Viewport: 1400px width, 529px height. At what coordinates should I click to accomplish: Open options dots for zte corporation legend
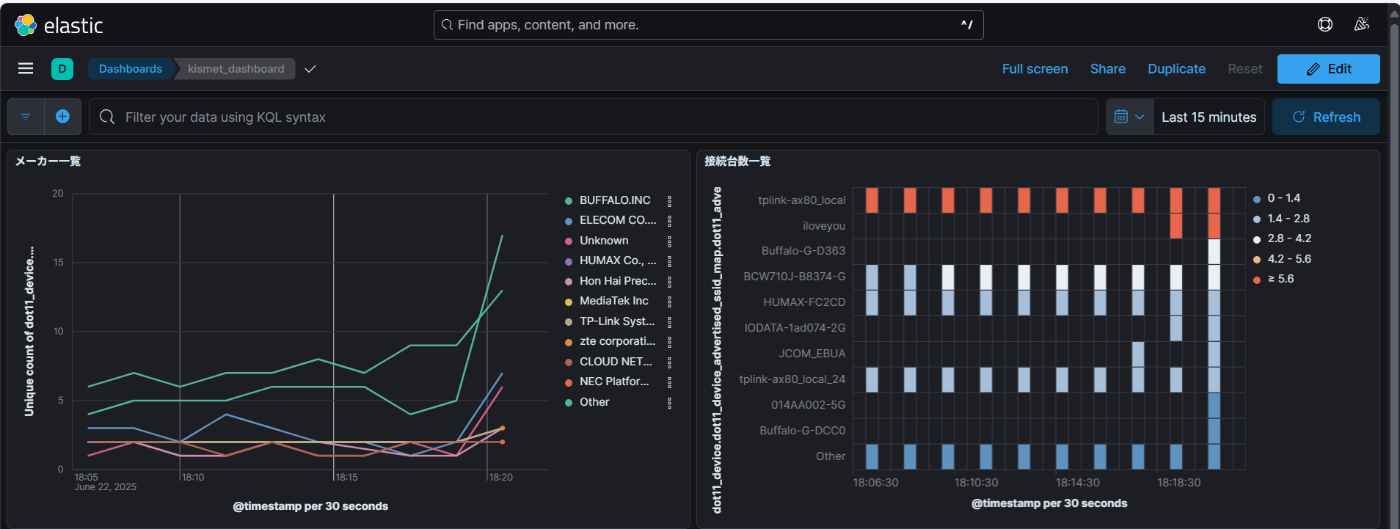670,341
